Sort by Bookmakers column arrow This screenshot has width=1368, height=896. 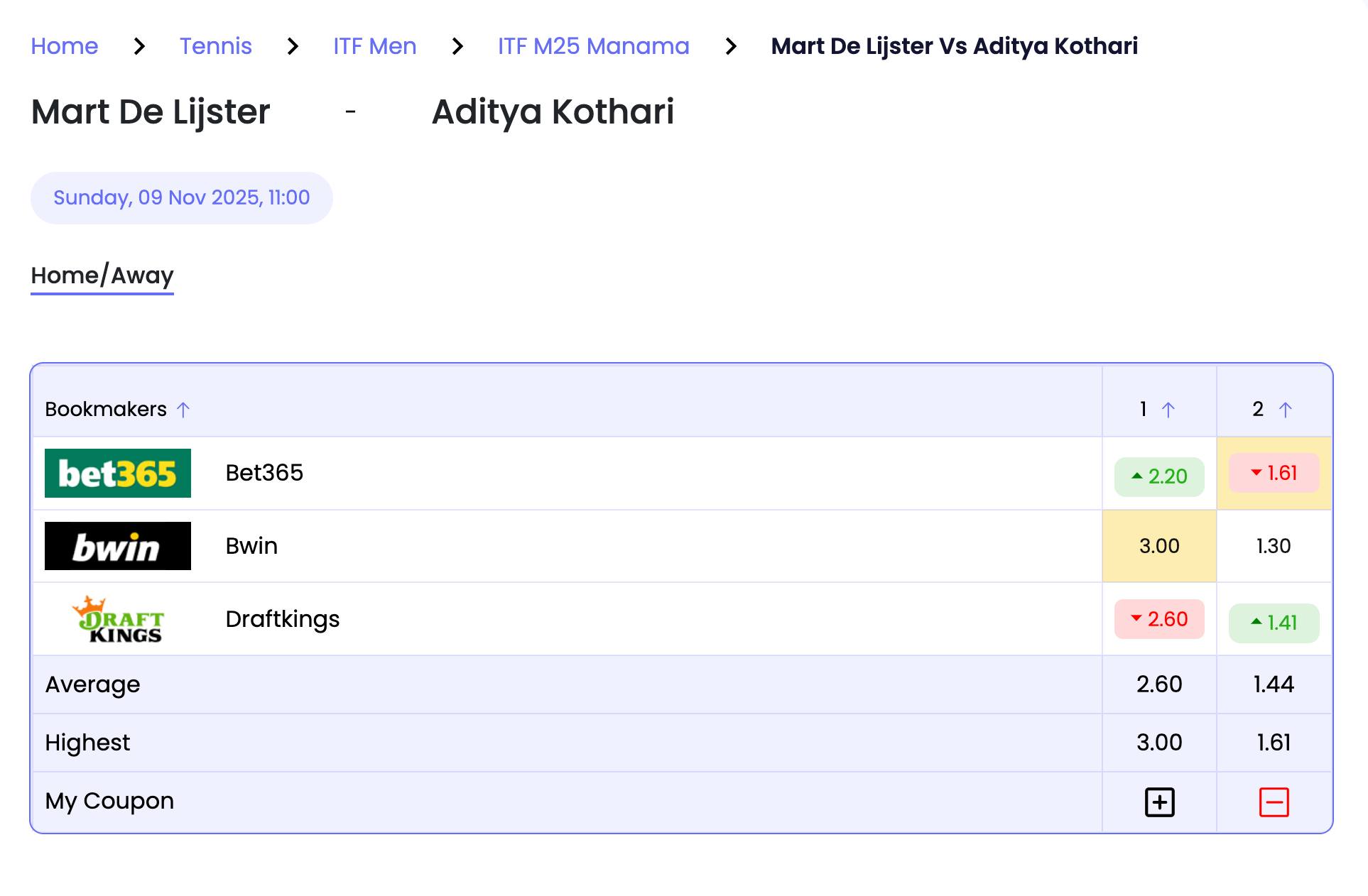pos(183,410)
